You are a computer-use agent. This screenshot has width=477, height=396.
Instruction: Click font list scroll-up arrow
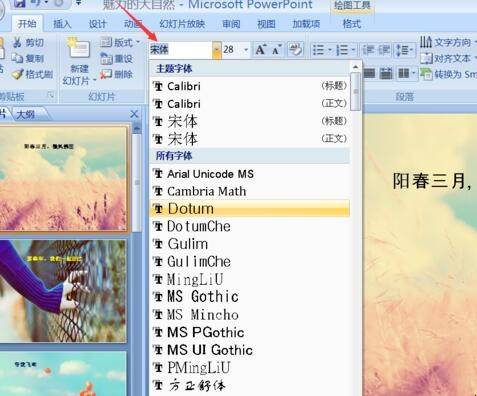[x=356, y=67]
